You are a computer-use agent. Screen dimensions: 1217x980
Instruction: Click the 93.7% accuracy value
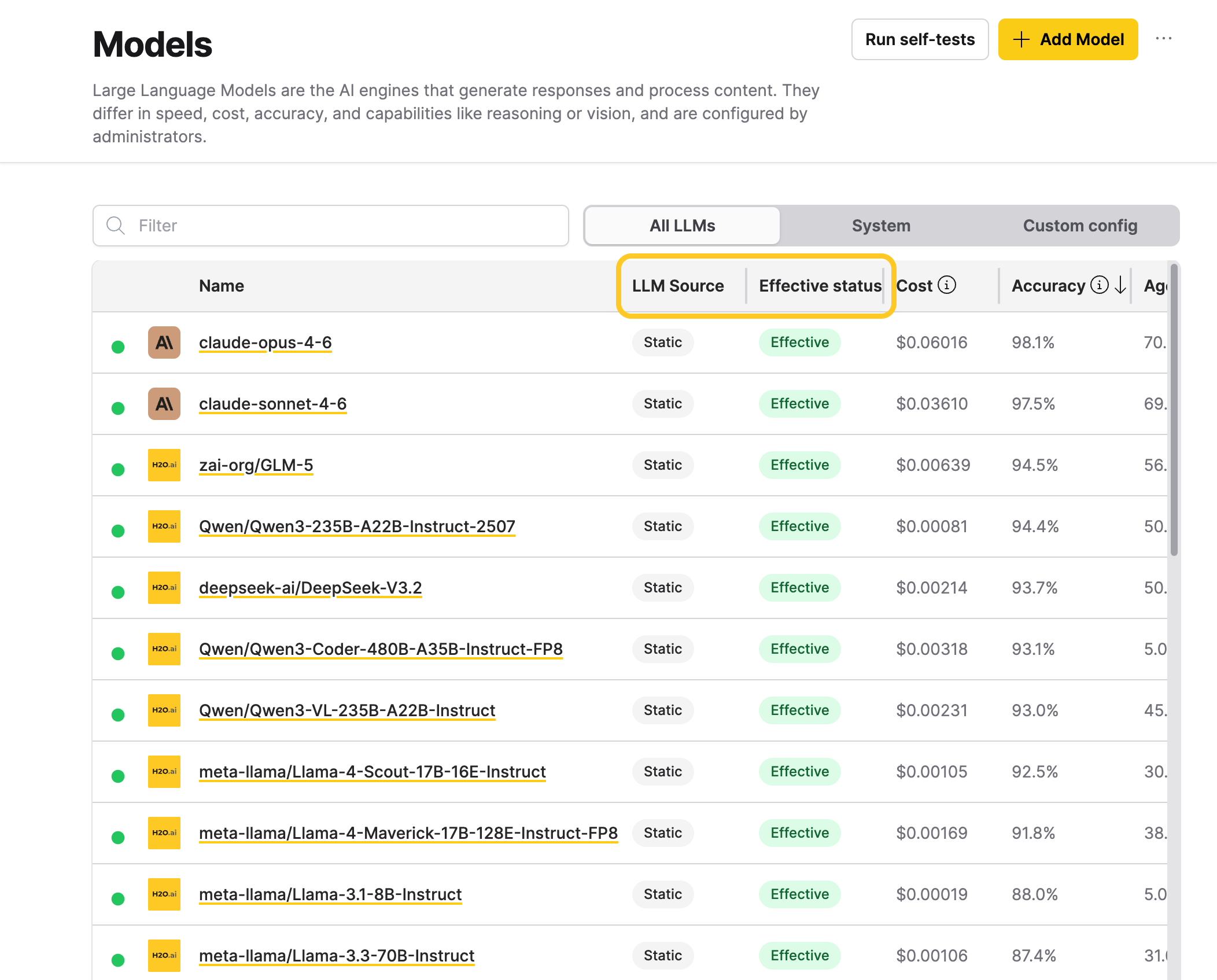tap(1034, 588)
